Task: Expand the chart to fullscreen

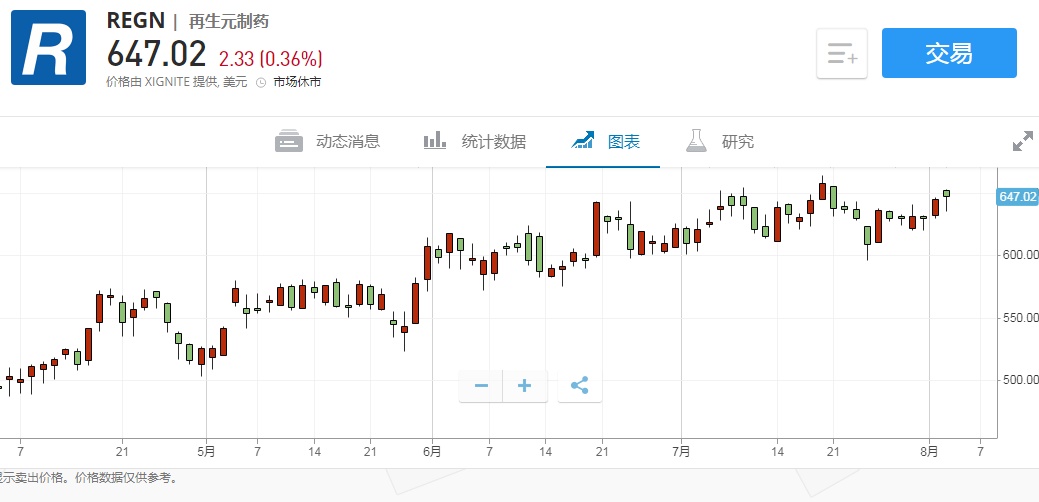Action: (1022, 142)
